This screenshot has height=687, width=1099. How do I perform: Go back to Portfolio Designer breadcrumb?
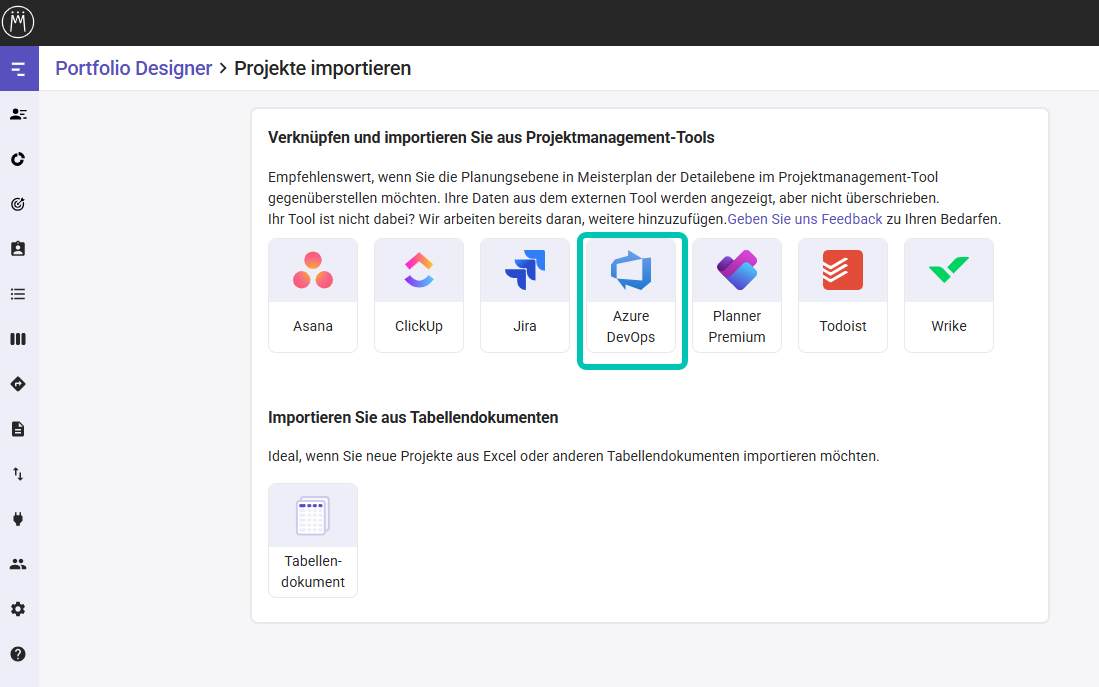(133, 68)
